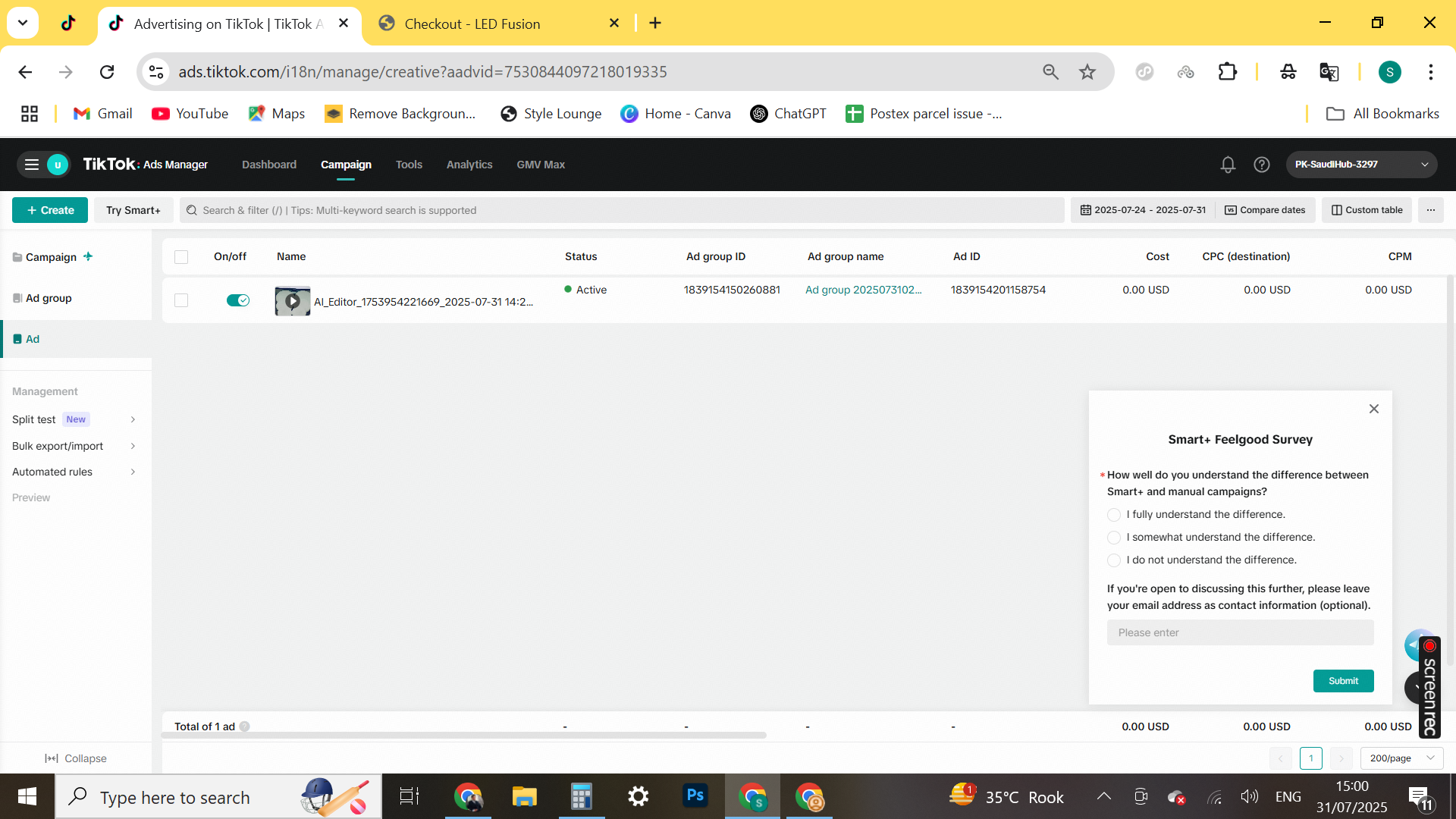Viewport: 1456px width, 819px height.
Task: Open Windows Settings gear in taskbar
Action: tap(638, 796)
